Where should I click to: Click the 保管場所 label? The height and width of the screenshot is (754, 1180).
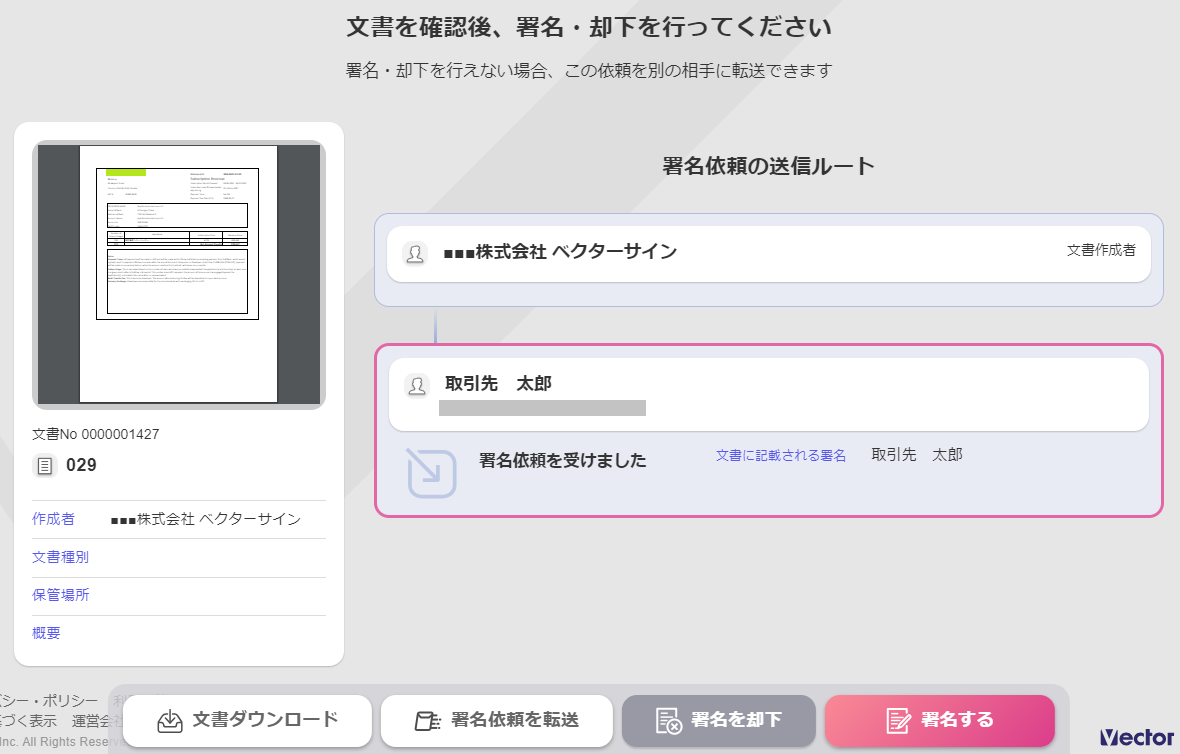(60, 595)
